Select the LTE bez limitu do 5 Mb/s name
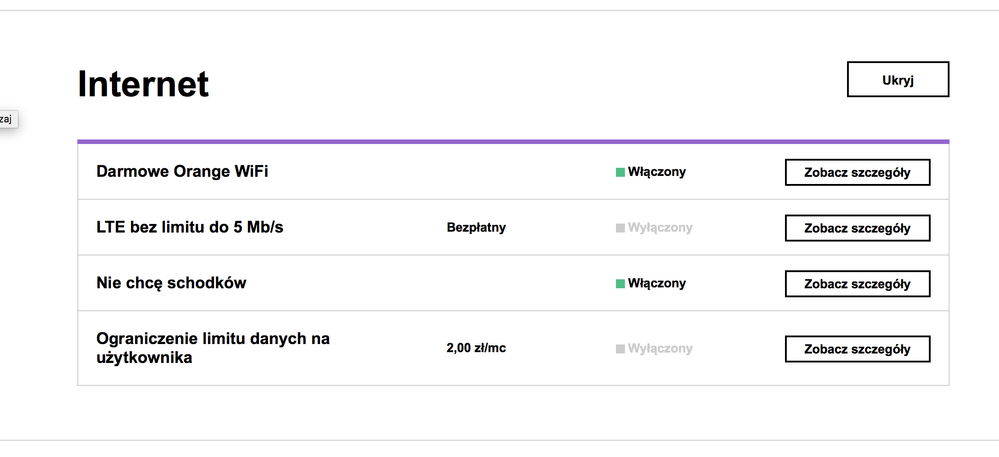Image resolution: width=999 pixels, height=457 pixels. pos(190,228)
